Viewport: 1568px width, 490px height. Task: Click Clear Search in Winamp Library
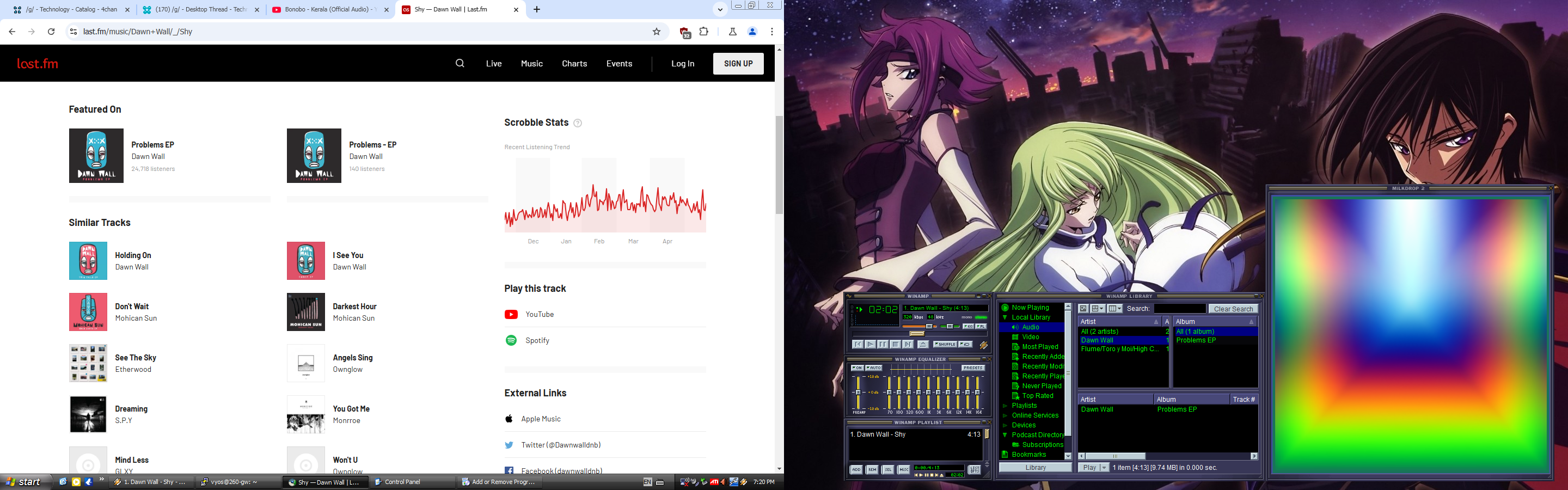pyautogui.click(x=1233, y=309)
